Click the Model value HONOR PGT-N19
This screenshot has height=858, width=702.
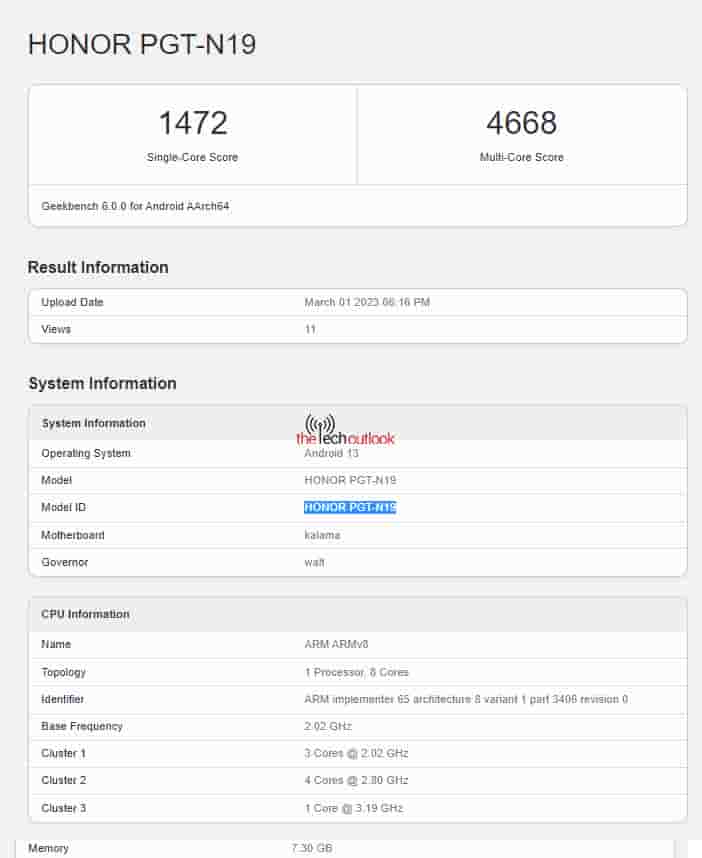pos(350,480)
